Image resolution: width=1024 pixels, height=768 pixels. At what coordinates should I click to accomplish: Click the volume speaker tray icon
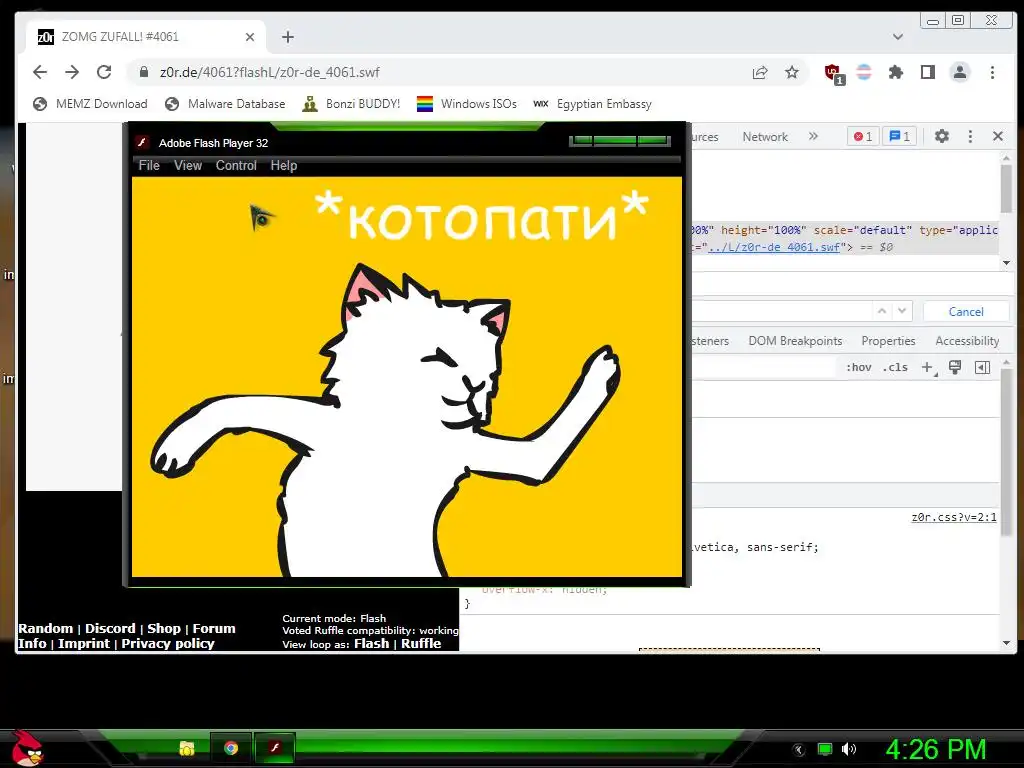tap(848, 749)
